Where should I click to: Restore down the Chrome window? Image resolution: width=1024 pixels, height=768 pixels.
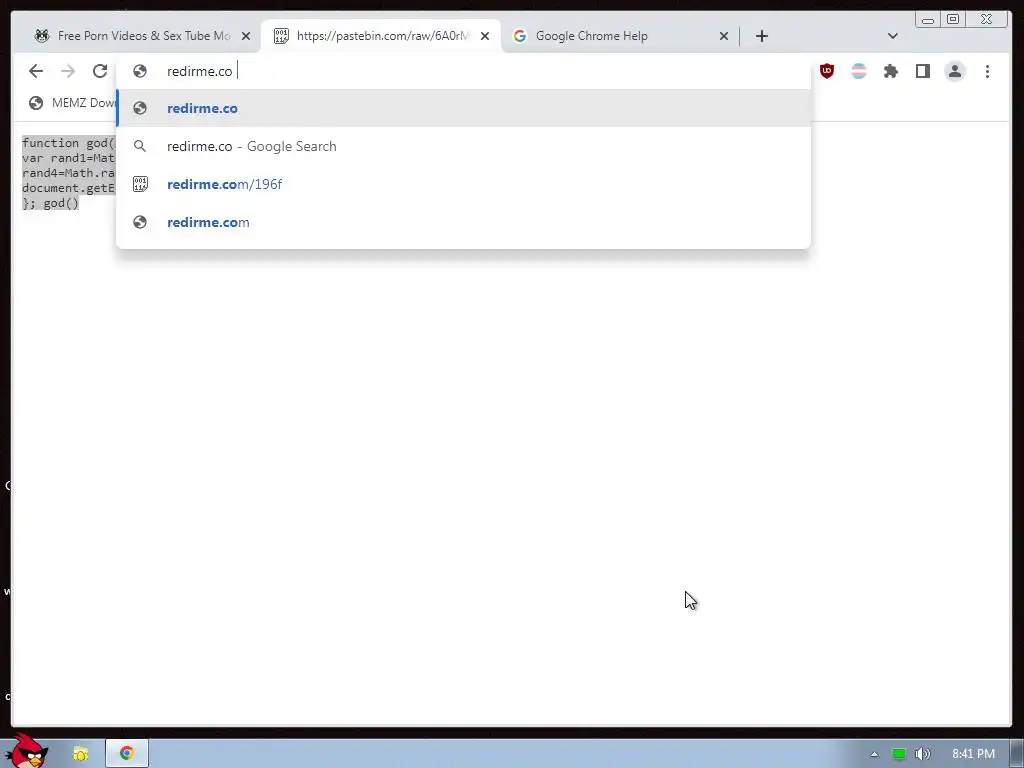pos(953,20)
